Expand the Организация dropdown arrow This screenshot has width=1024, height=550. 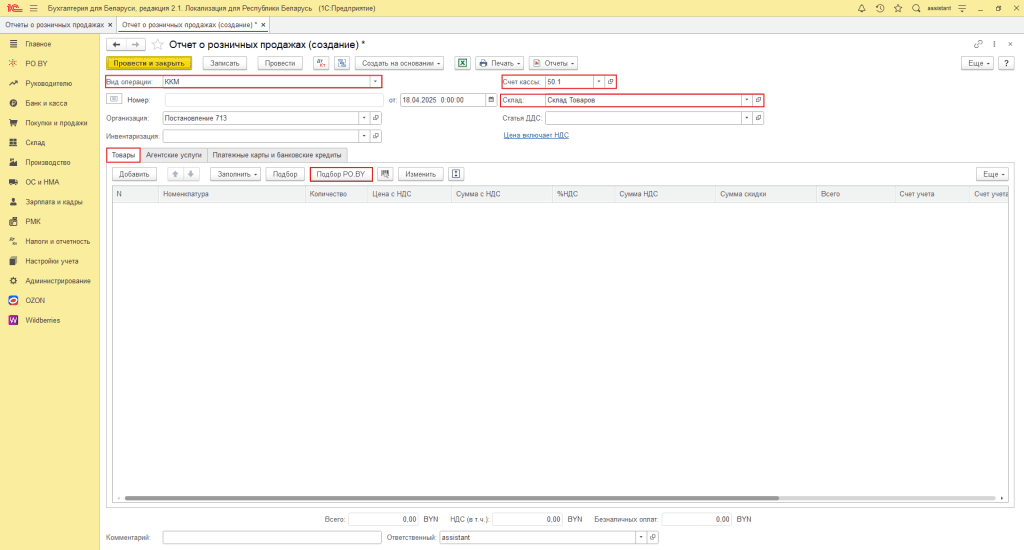coord(364,118)
